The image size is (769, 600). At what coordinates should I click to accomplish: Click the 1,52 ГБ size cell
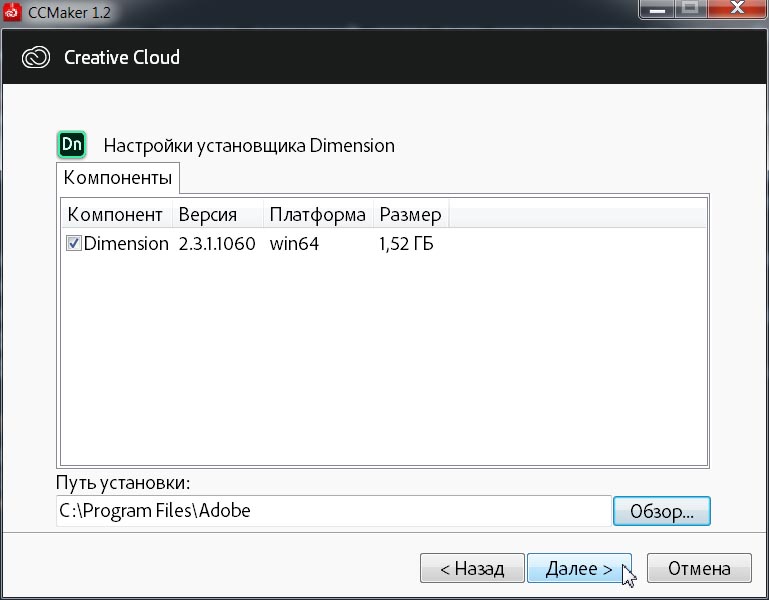[406, 244]
